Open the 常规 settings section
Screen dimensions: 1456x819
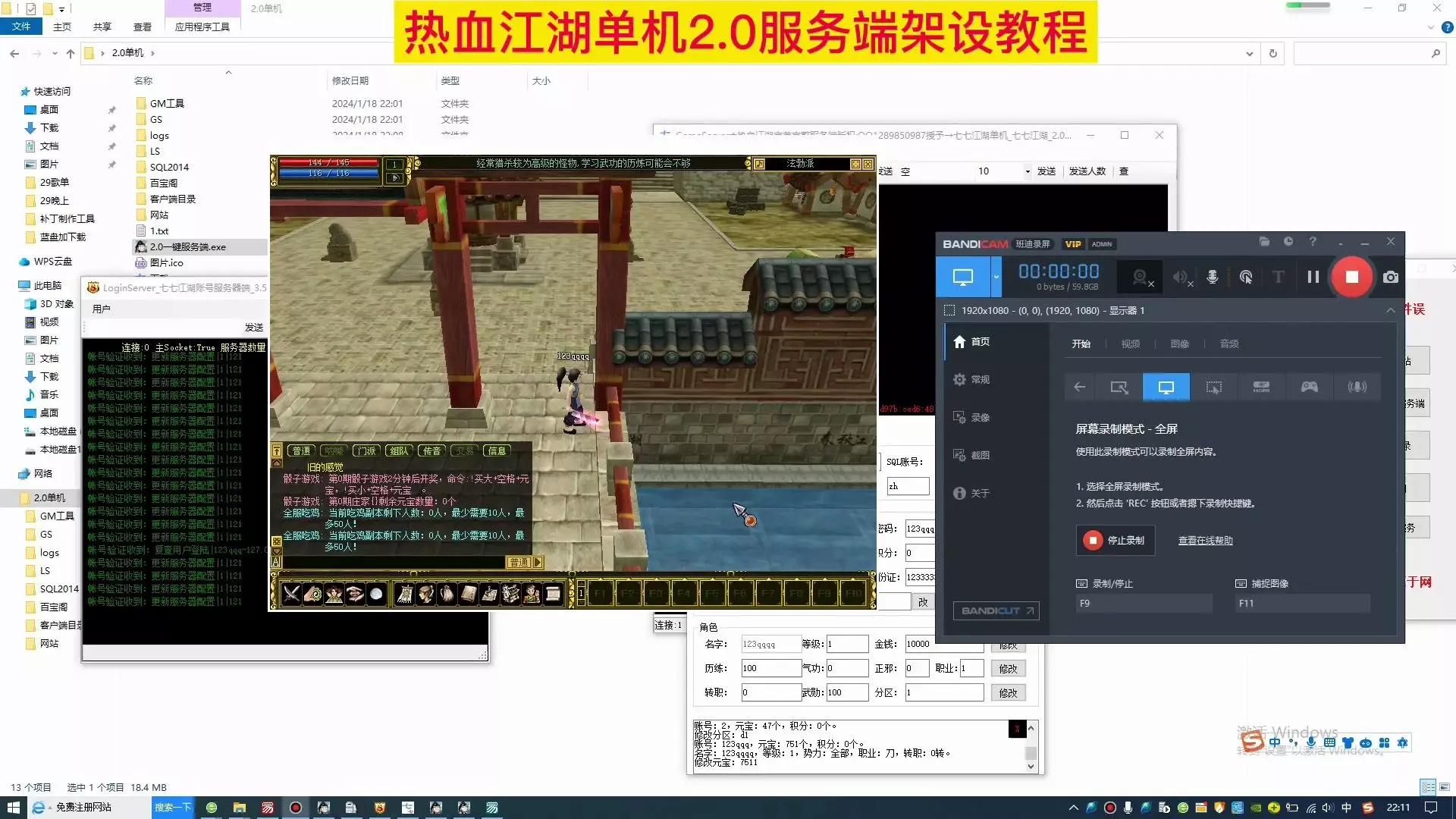980,379
